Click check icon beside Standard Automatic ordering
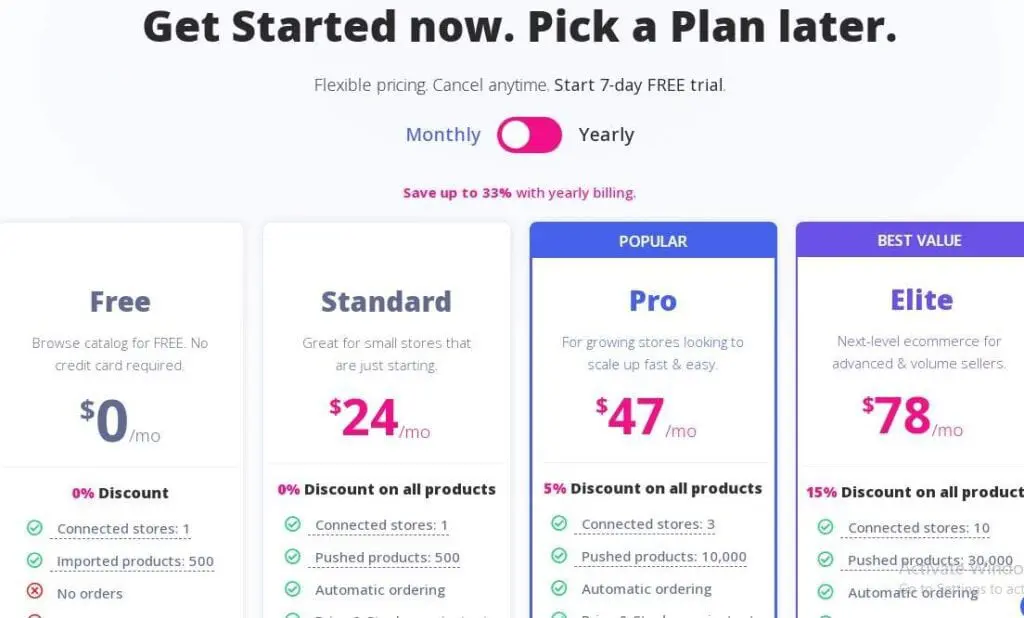This screenshot has width=1024, height=618. 293,589
